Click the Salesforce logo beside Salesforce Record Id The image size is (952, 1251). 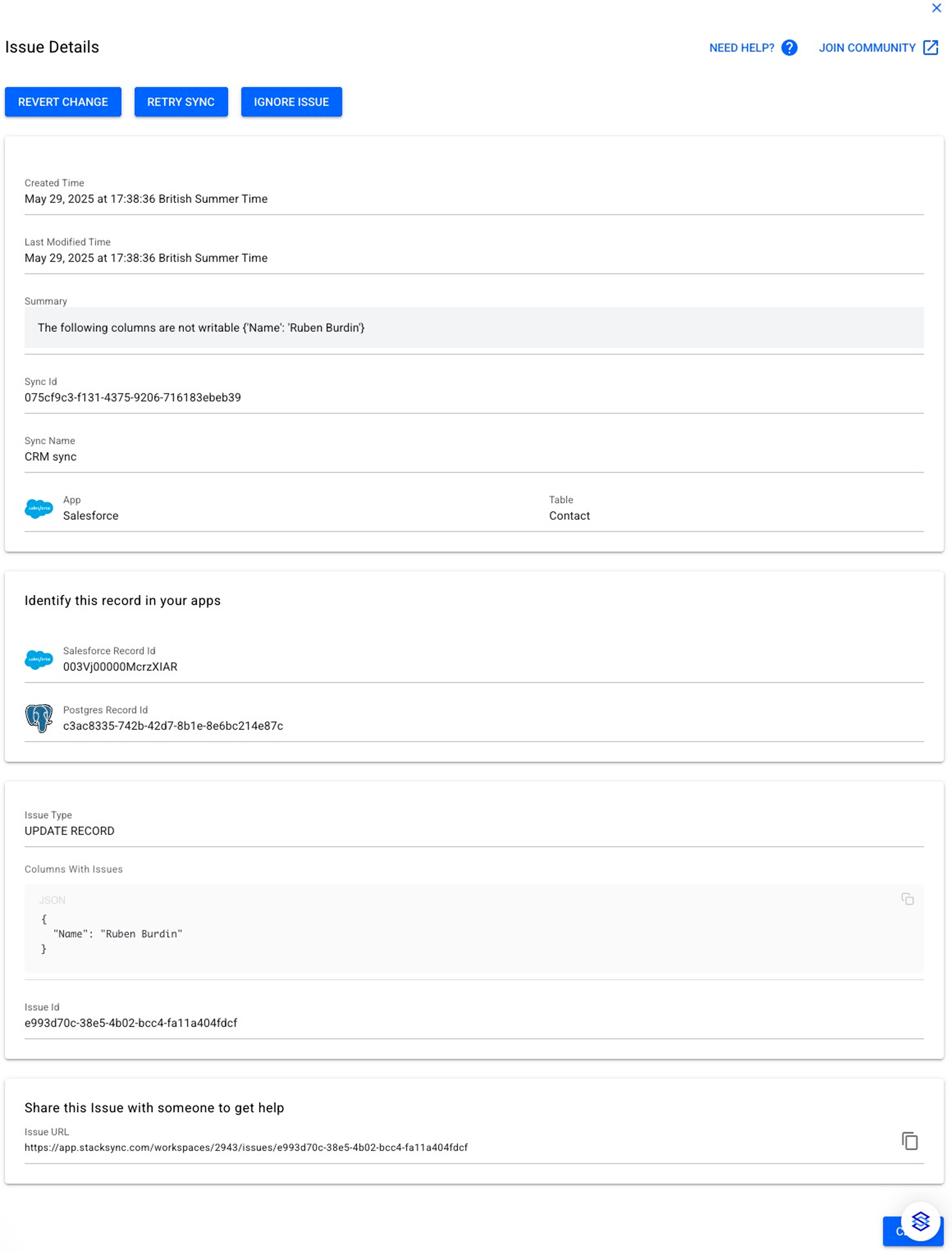[x=39, y=659]
